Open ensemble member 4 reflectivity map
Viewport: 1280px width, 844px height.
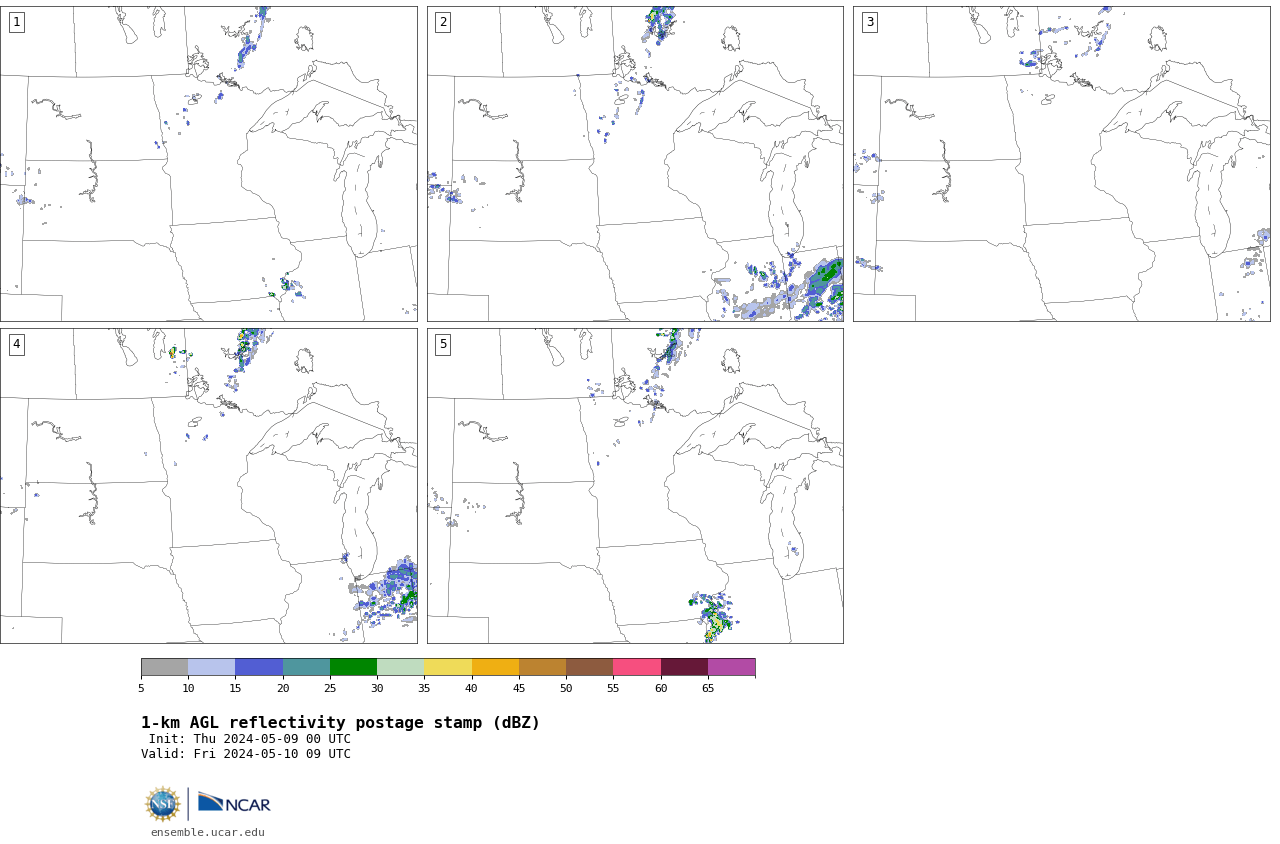point(208,486)
